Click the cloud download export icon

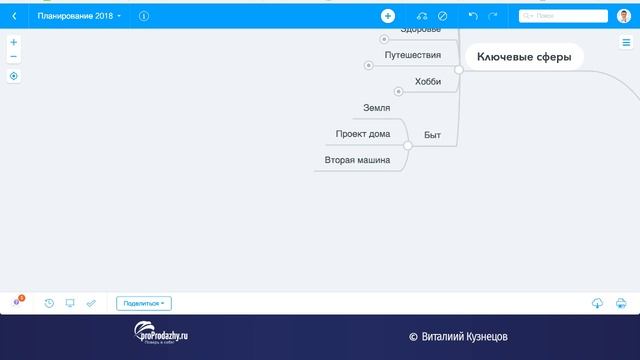(597, 303)
